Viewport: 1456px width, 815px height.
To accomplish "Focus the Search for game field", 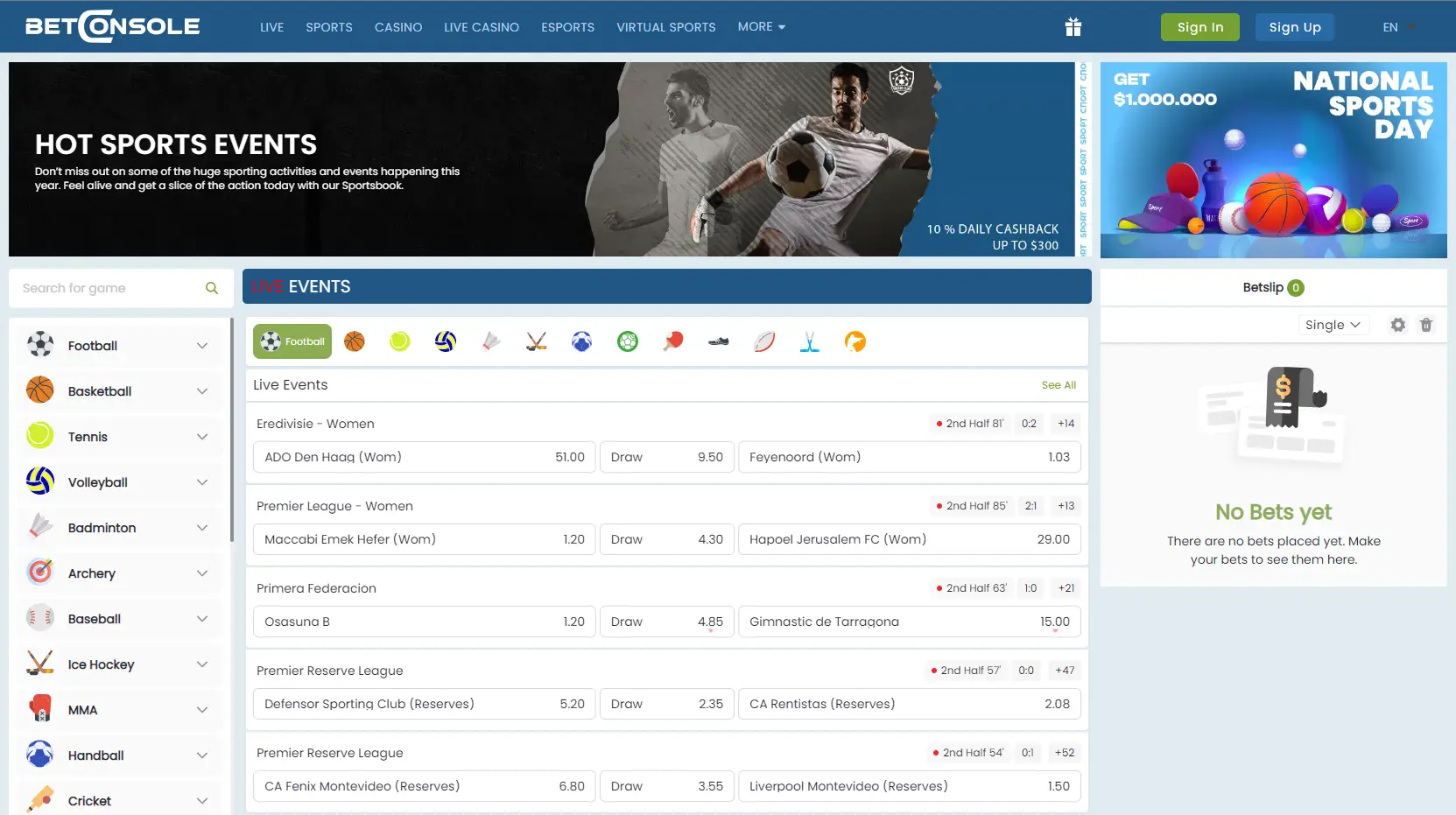I will (x=121, y=288).
